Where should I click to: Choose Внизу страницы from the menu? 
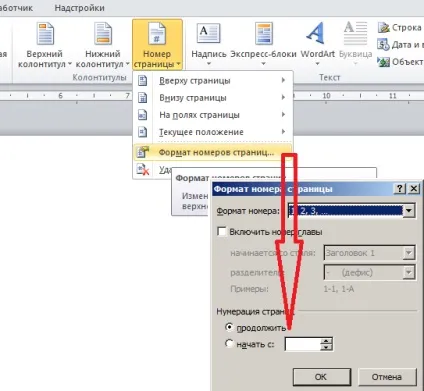pos(213,98)
